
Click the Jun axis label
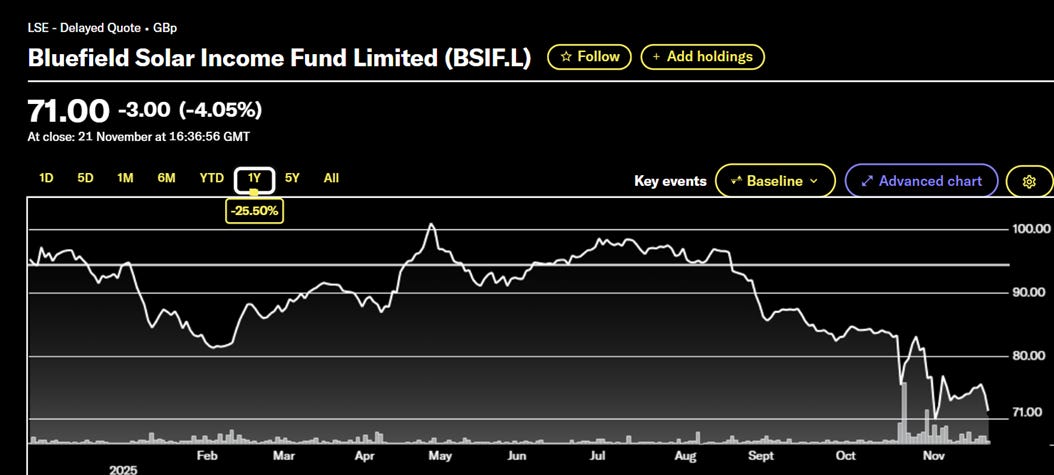(516, 456)
